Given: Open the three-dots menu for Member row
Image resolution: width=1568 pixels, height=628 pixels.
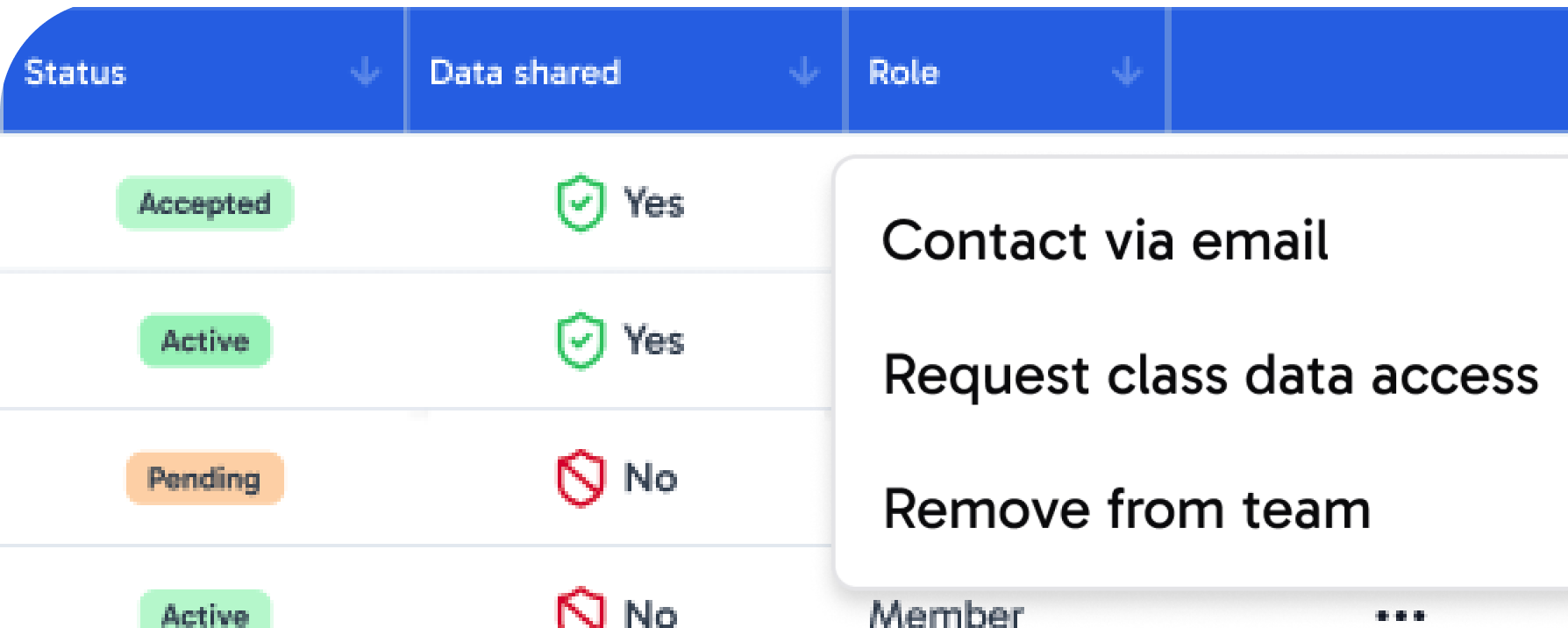Looking at the screenshot, I should point(1400,614).
